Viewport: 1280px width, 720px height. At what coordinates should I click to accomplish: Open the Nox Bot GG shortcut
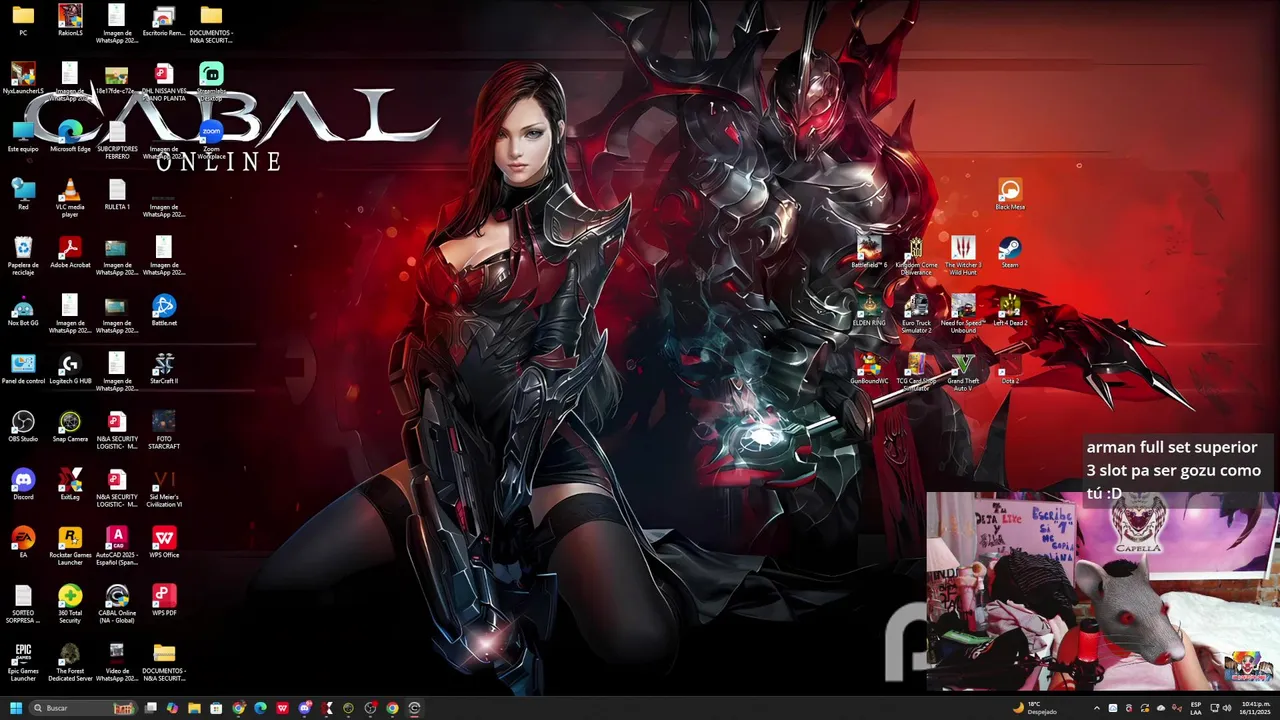pos(23,310)
